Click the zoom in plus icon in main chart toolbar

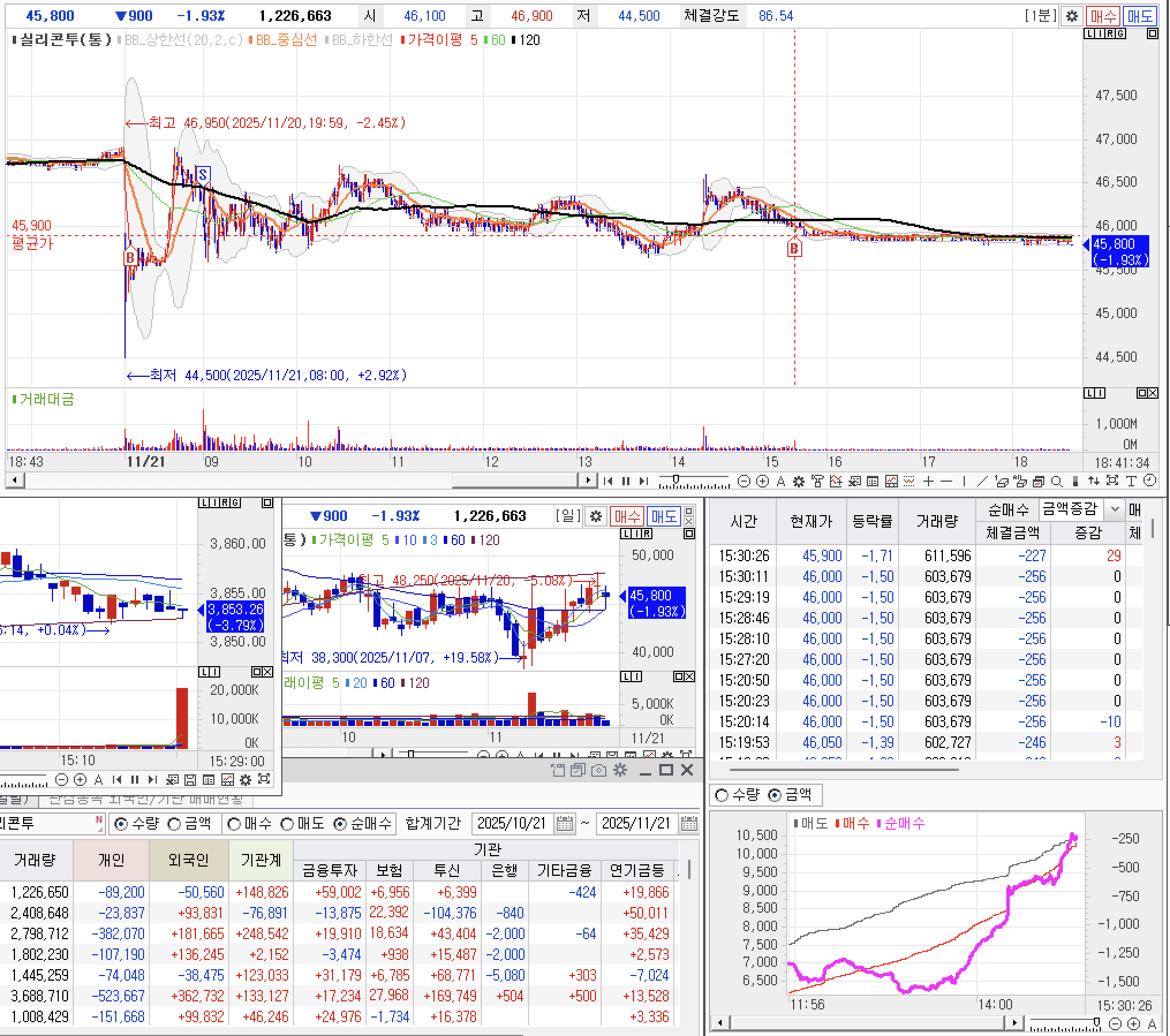pos(762,481)
